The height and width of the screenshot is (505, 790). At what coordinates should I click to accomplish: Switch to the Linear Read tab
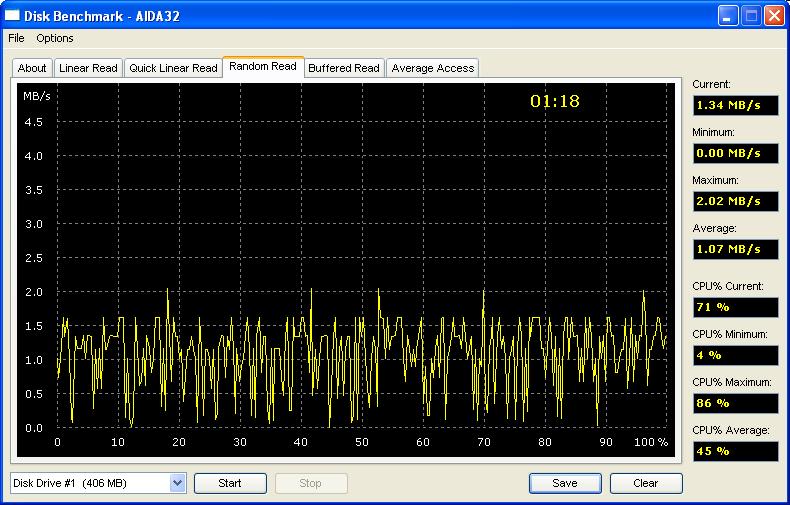(88, 68)
